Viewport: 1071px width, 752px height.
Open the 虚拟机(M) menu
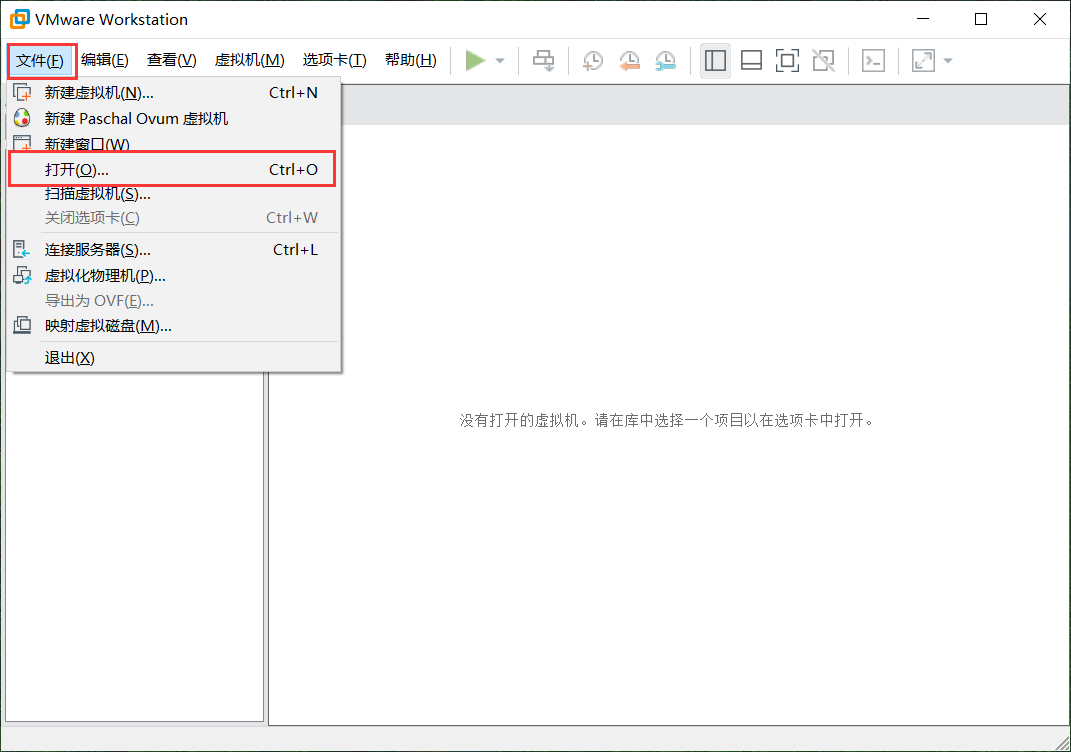[249, 61]
